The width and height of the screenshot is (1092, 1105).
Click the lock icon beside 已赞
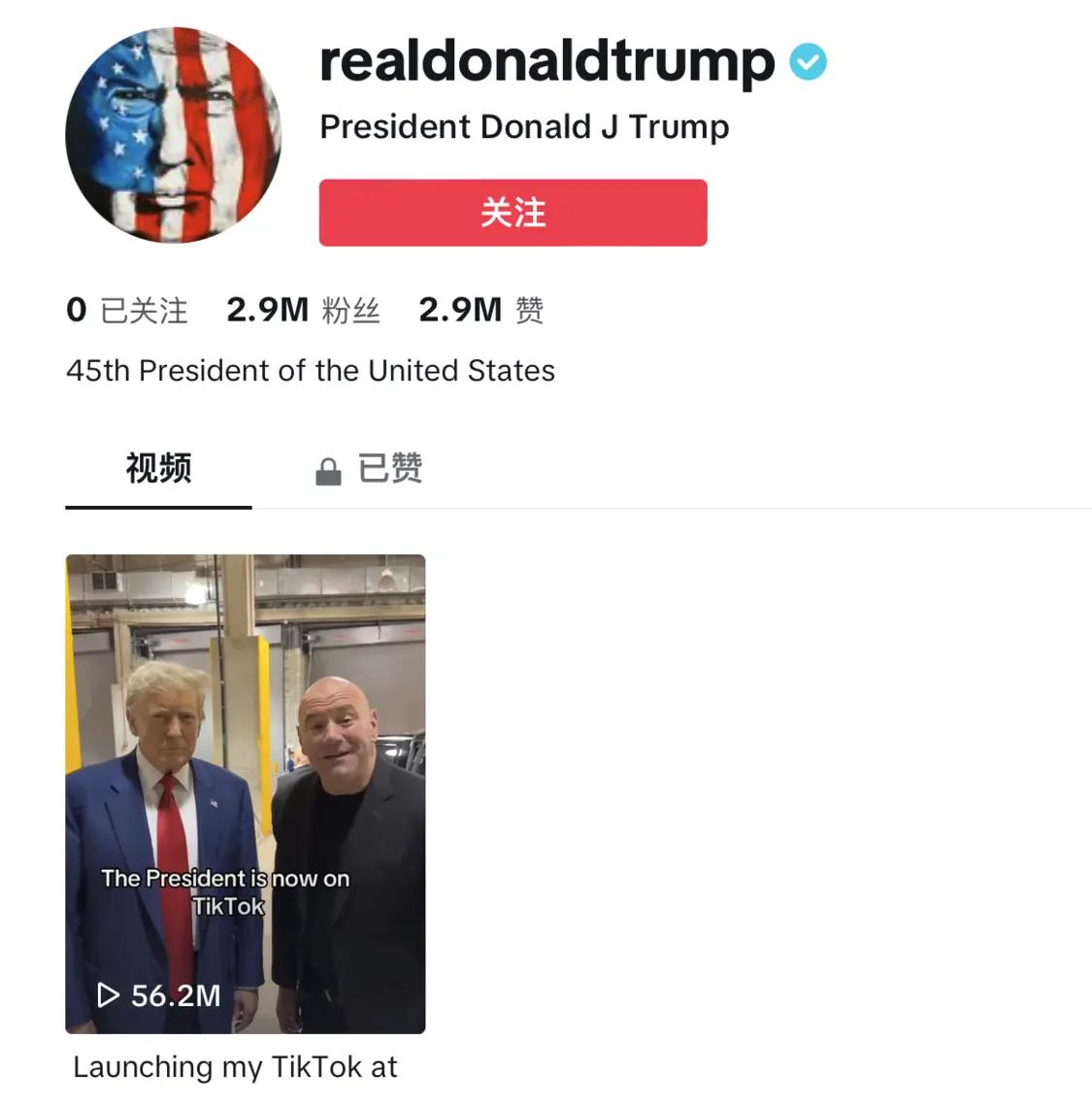pyautogui.click(x=328, y=472)
